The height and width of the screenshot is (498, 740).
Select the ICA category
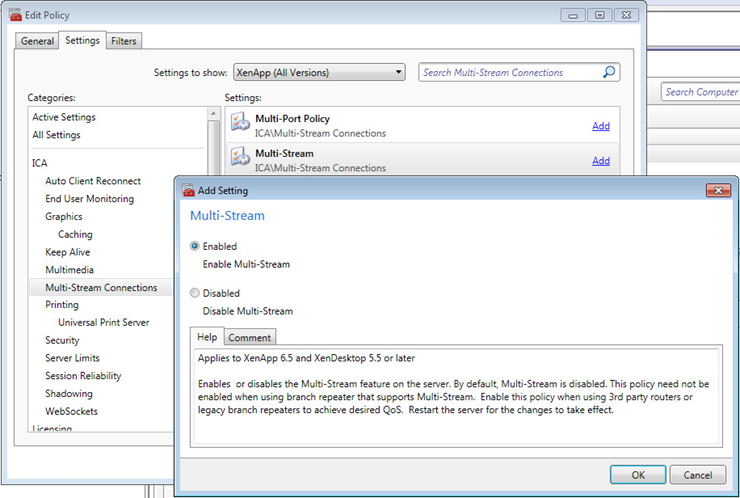tap(40, 163)
